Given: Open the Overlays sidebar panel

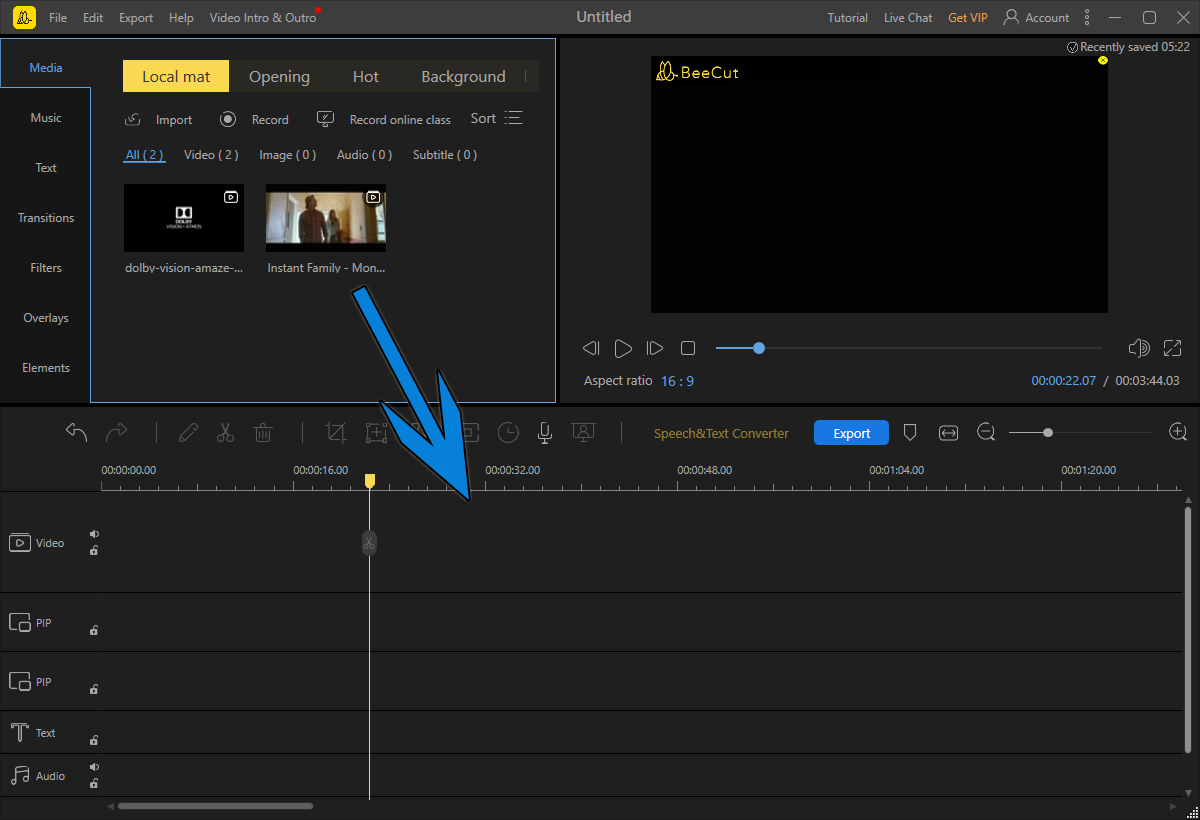Looking at the screenshot, I should [46, 318].
